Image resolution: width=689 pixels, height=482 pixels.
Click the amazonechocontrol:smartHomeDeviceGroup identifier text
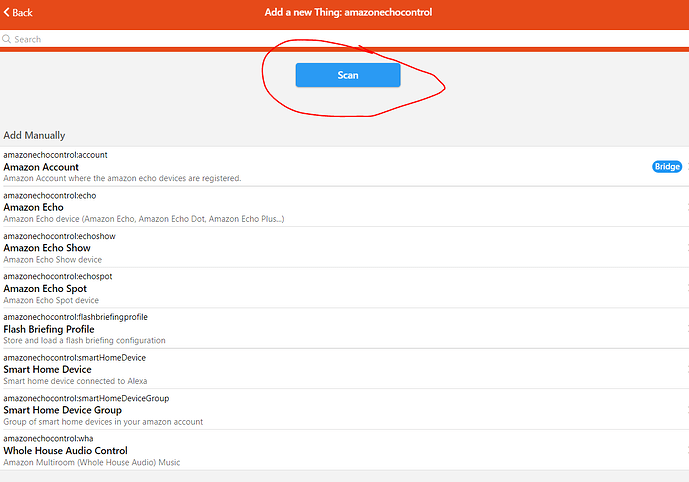click(x=86, y=398)
